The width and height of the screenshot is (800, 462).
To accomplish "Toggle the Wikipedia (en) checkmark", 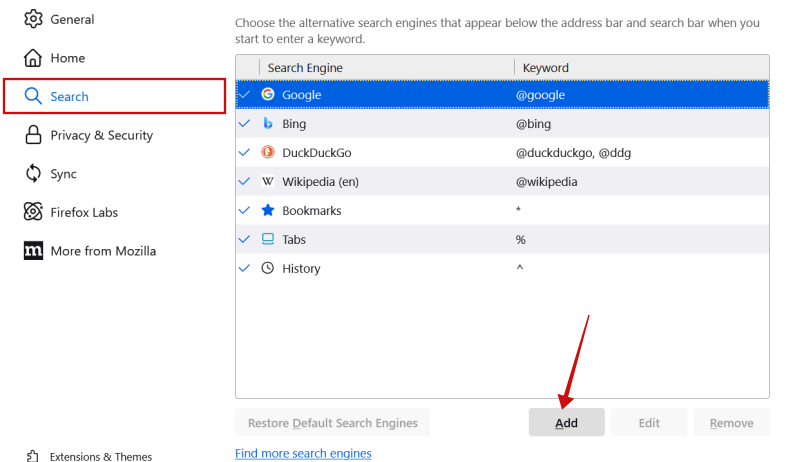I will [244, 181].
